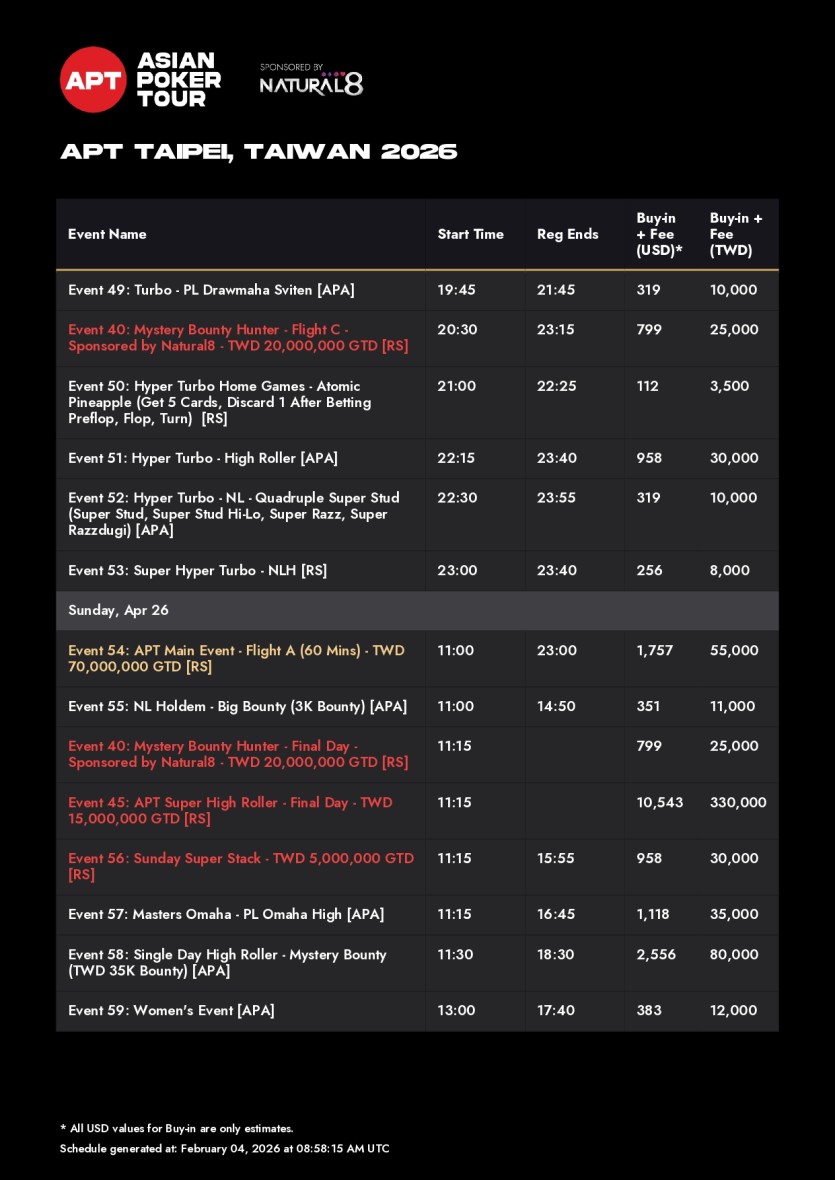This screenshot has width=835, height=1180.
Task: Click the red APT circle logo
Action: (x=93, y=80)
